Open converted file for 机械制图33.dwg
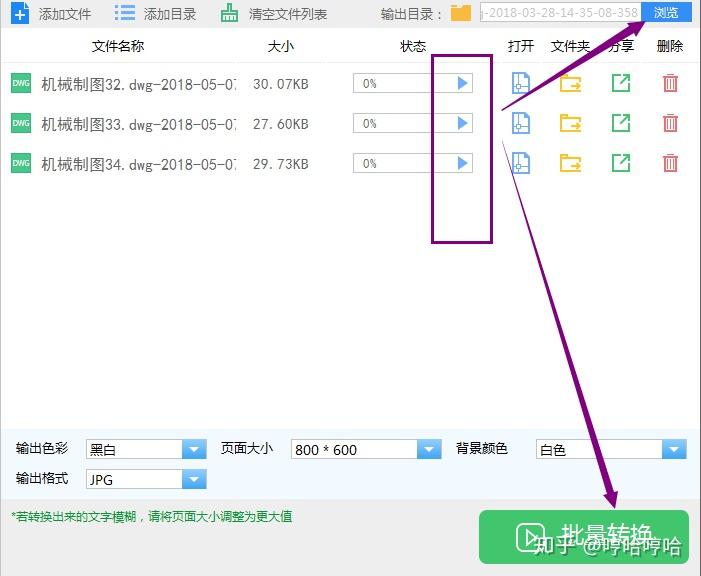This screenshot has width=701, height=576. [521, 123]
